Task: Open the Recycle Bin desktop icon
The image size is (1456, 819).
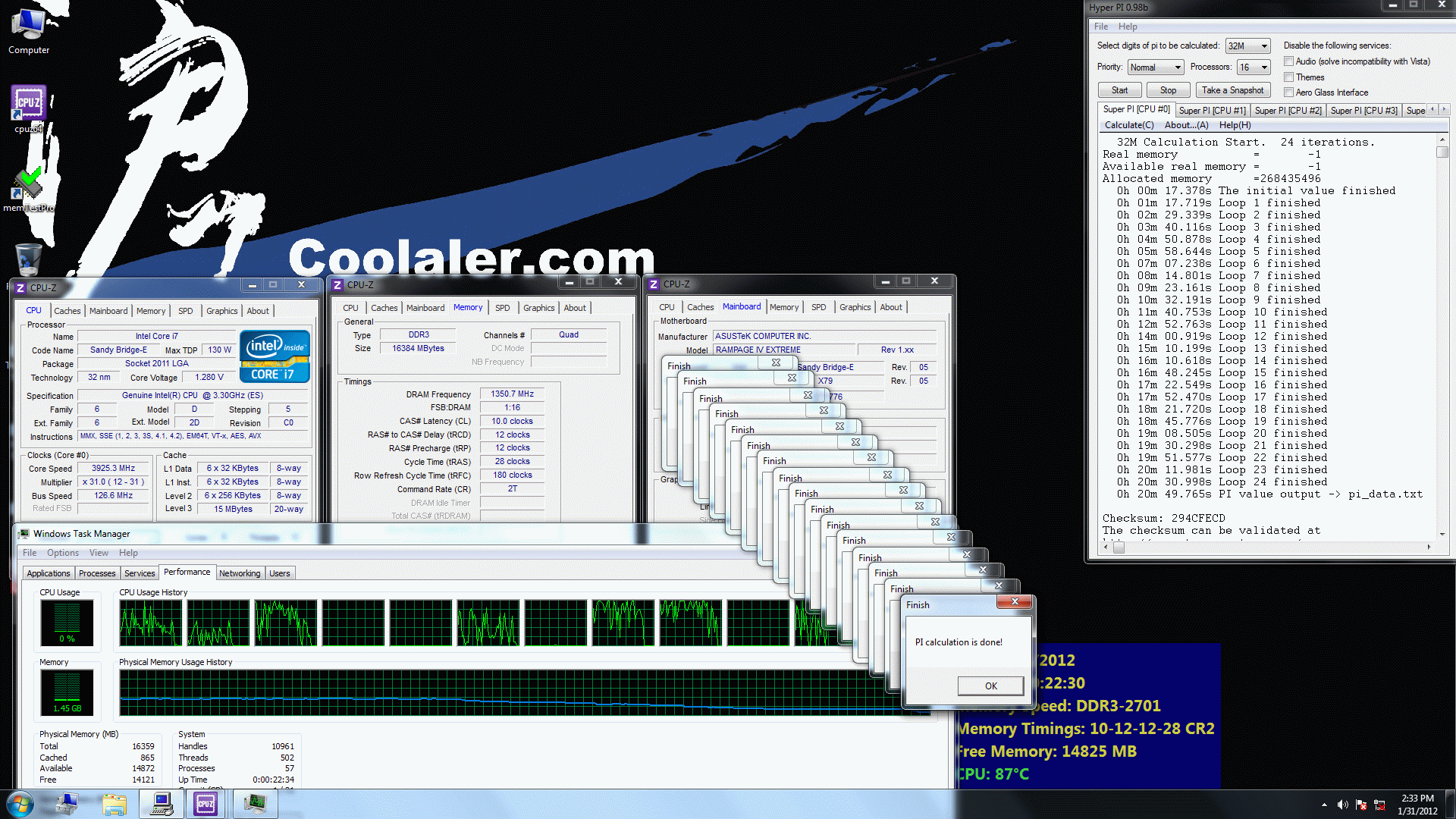Action: (x=29, y=259)
